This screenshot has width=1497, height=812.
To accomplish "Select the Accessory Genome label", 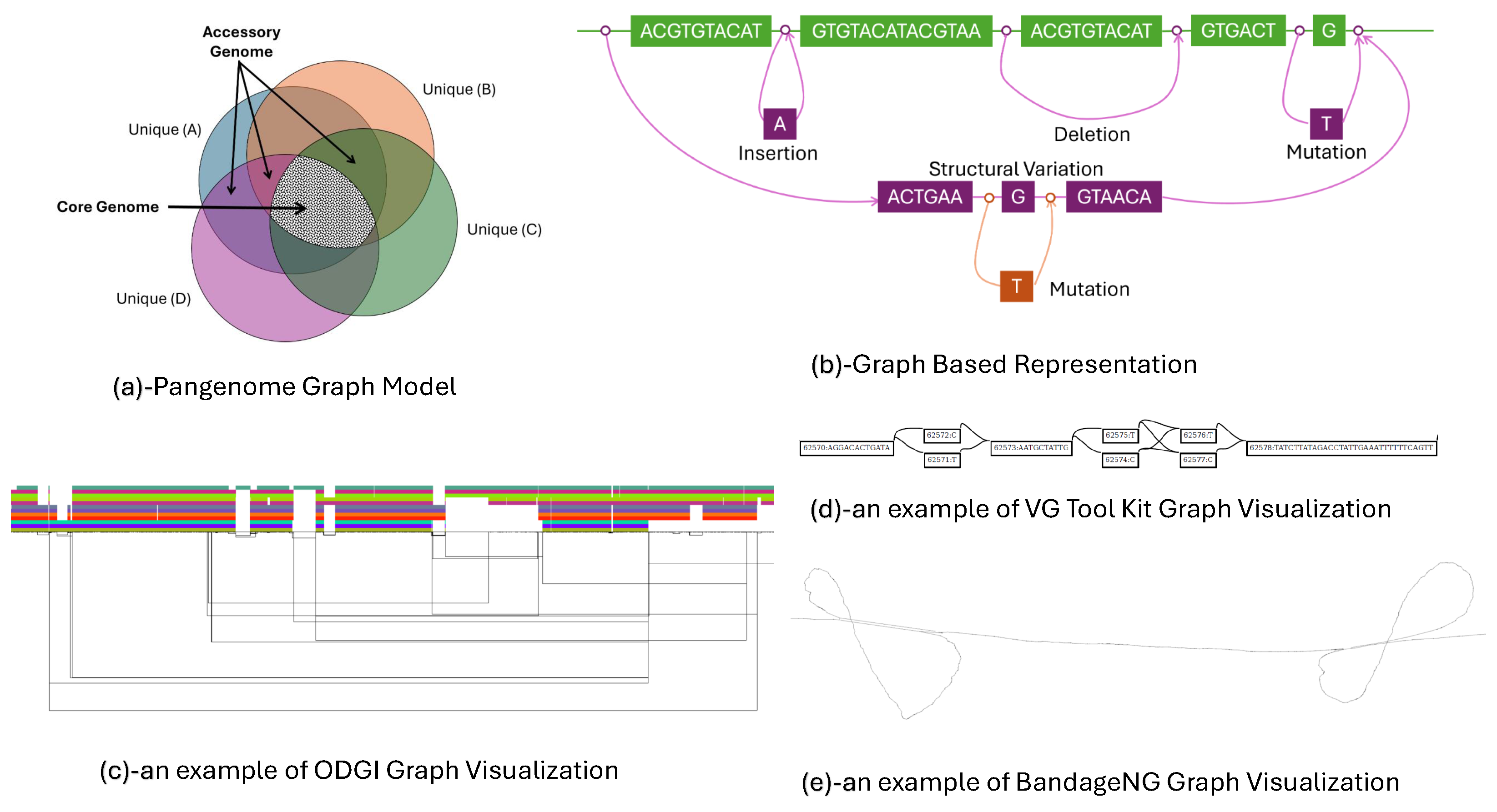I will 241,42.
